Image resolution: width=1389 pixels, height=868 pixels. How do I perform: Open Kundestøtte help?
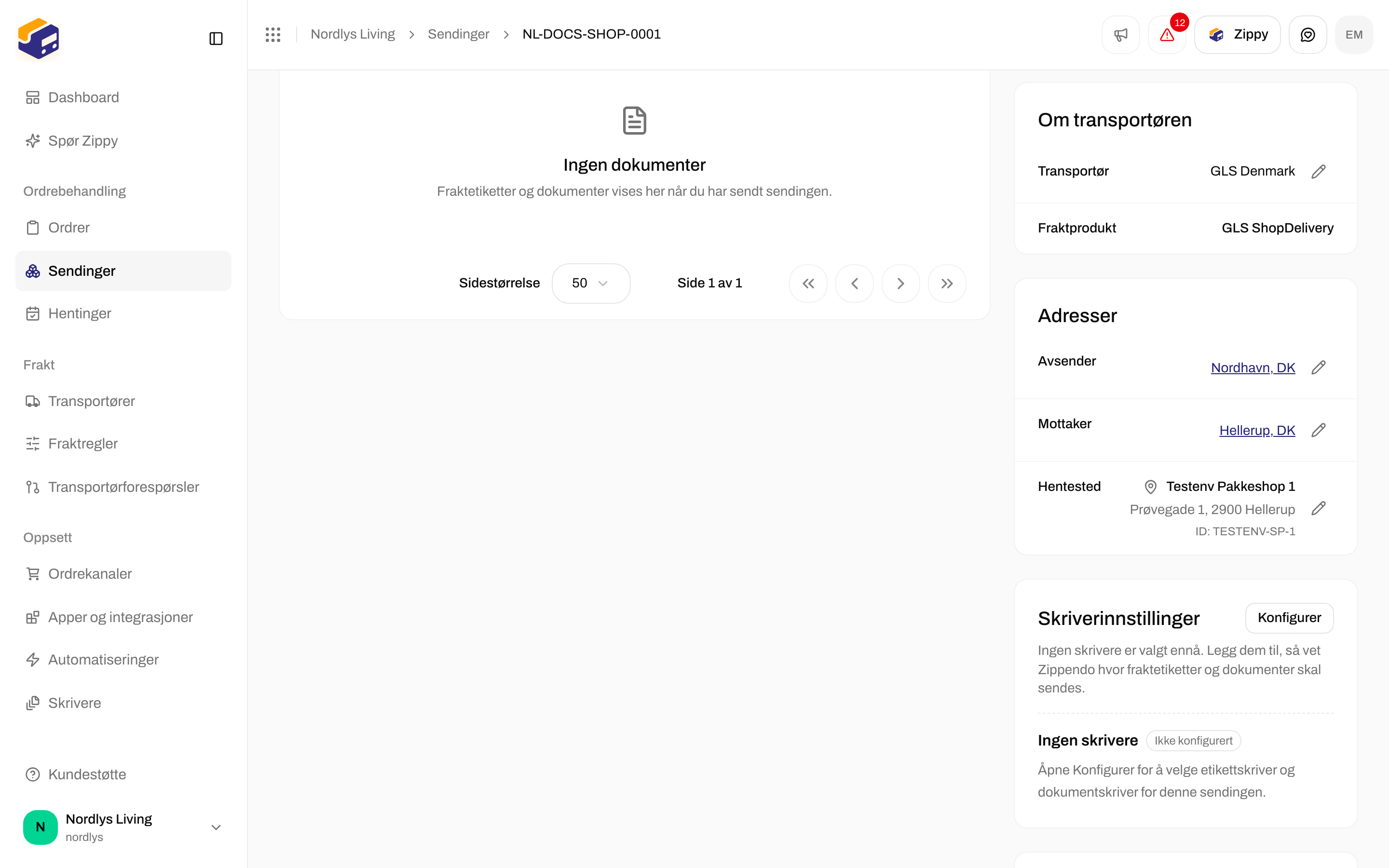click(123, 774)
